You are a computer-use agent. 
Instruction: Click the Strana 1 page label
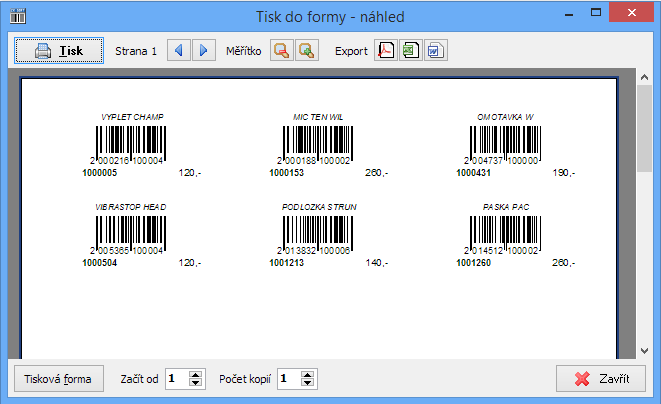[x=136, y=51]
